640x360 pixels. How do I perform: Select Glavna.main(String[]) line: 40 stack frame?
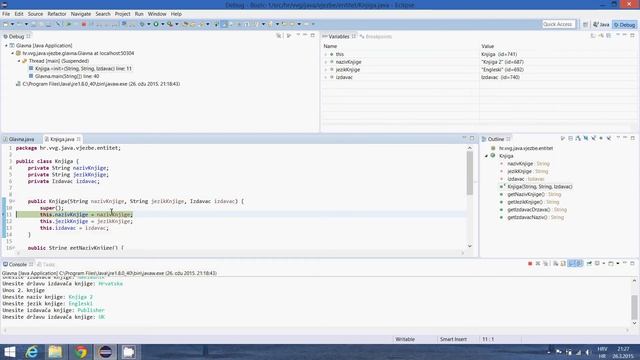[67, 76]
